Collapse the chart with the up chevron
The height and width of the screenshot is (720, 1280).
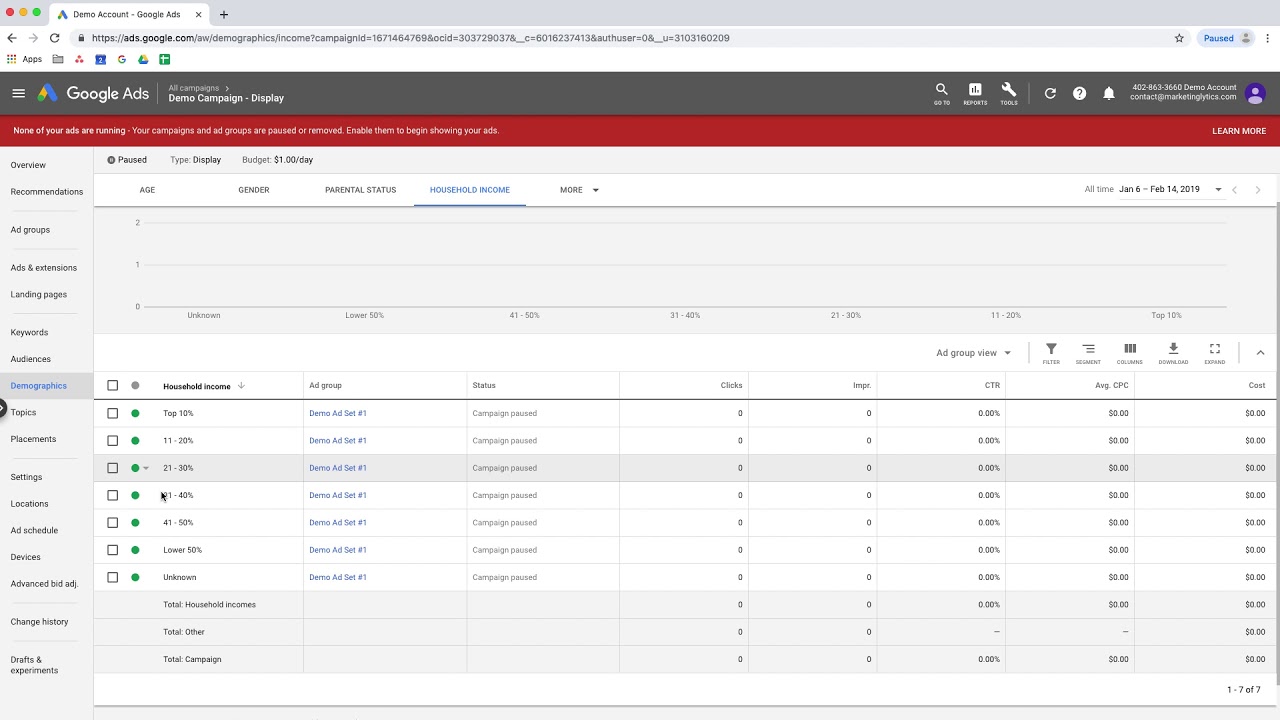(x=1260, y=352)
